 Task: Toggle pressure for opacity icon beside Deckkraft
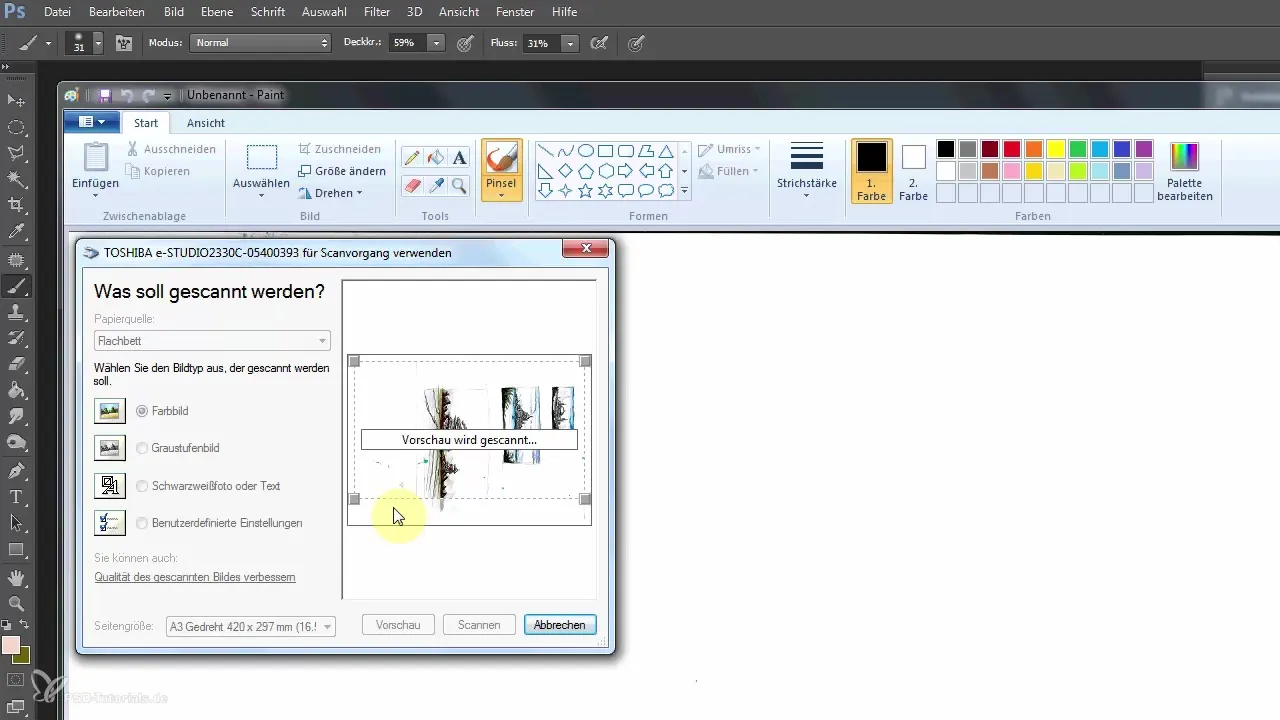[x=465, y=43]
